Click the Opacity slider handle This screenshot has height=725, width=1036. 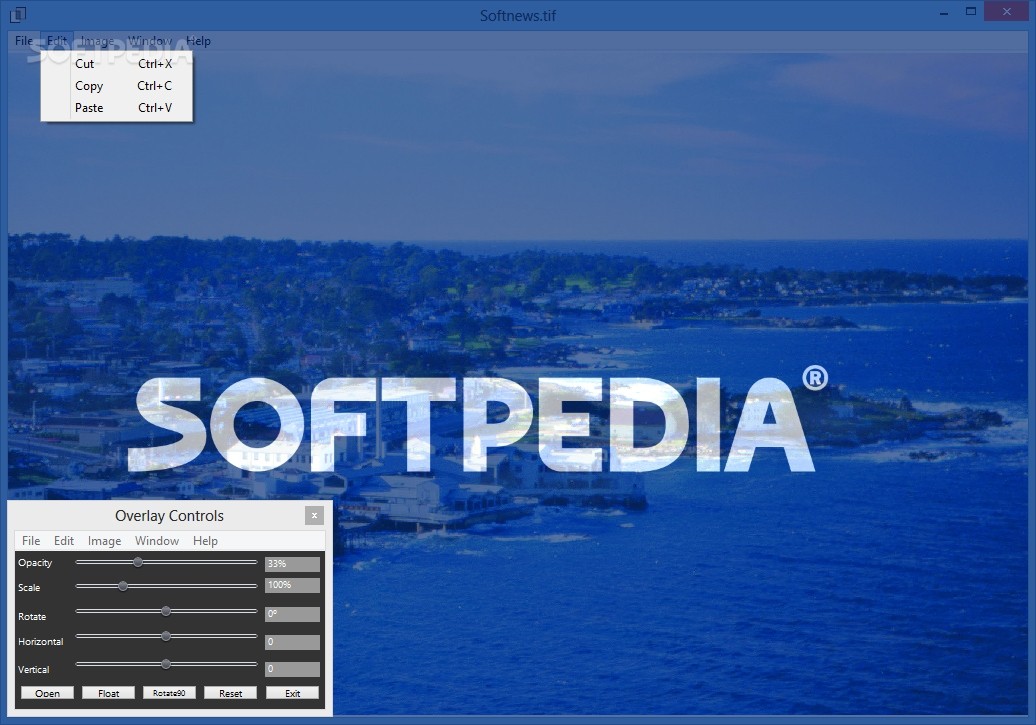click(137, 562)
